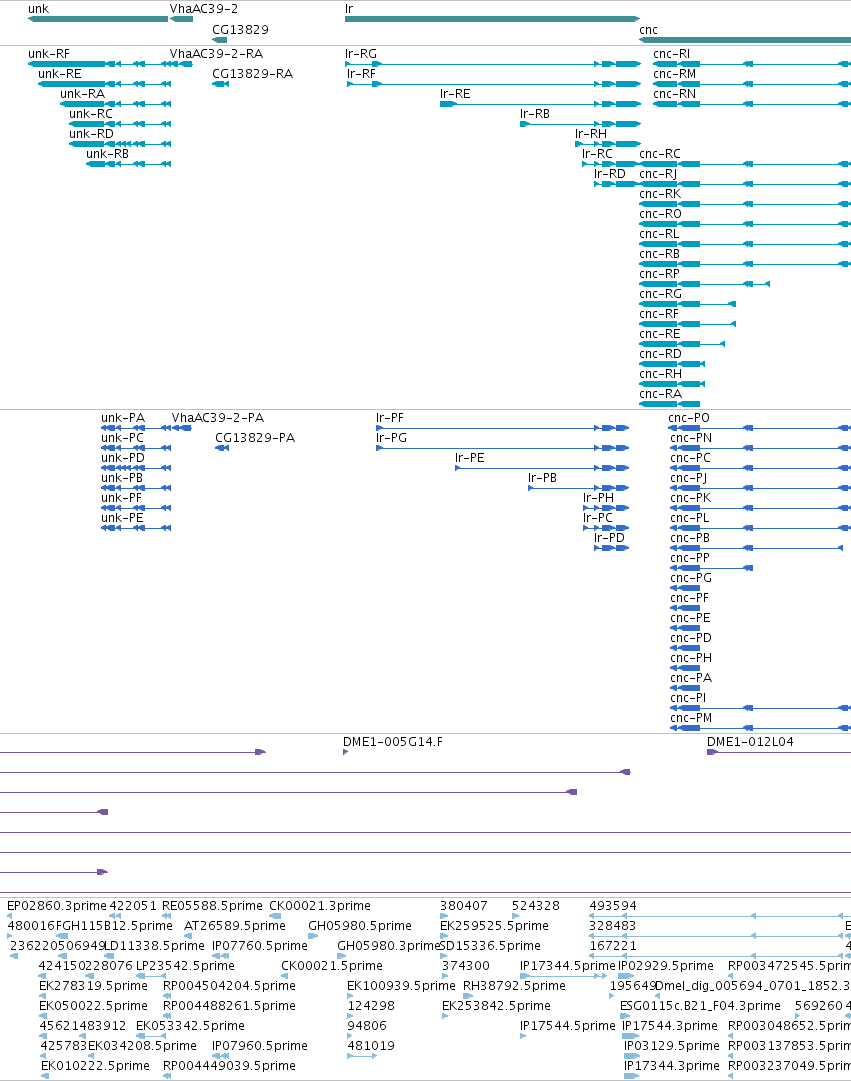Viewport: 851px width, 1081px height.
Task: Select the lr gene bar
Action: [492, 19]
